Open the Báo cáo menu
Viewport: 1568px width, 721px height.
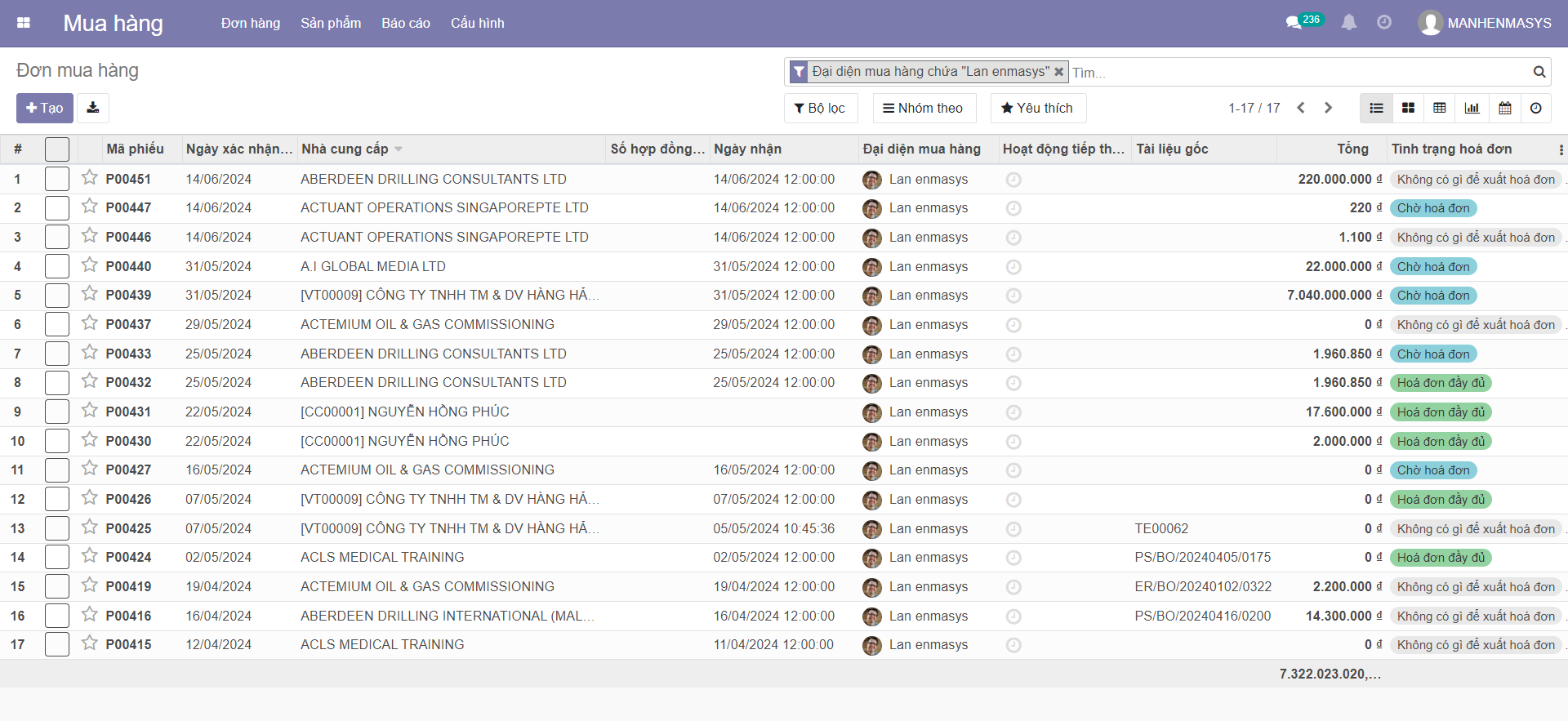coord(406,23)
